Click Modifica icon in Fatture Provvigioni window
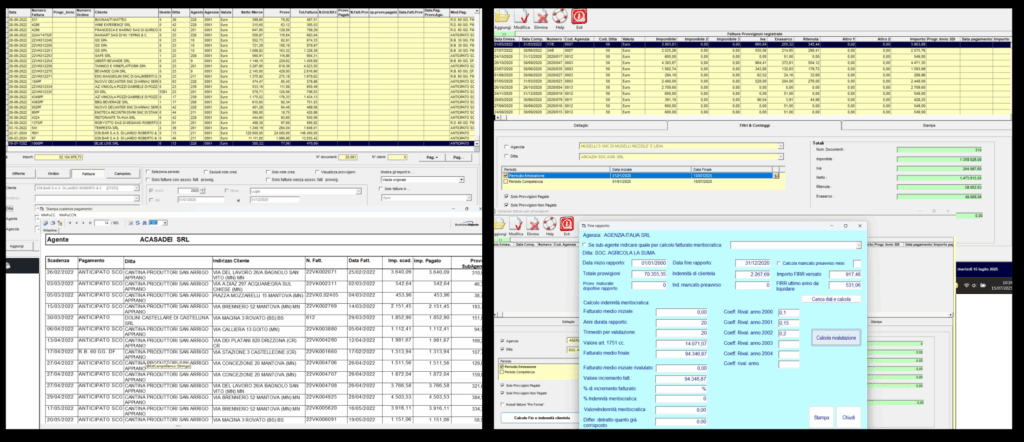The image size is (1024, 442). point(522,16)
